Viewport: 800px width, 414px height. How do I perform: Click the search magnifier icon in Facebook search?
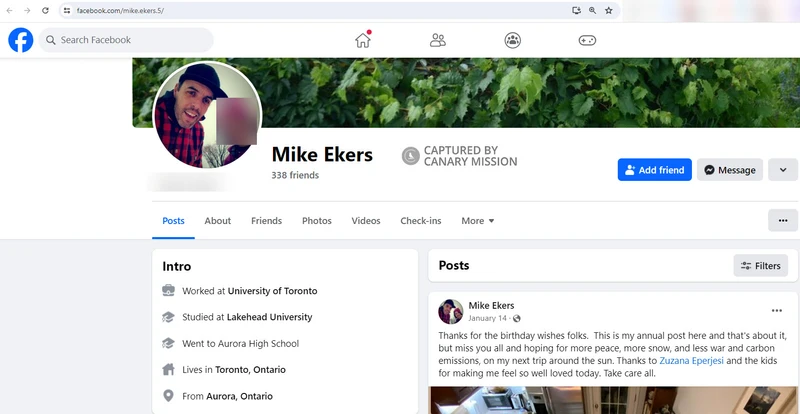pos(51,40)
